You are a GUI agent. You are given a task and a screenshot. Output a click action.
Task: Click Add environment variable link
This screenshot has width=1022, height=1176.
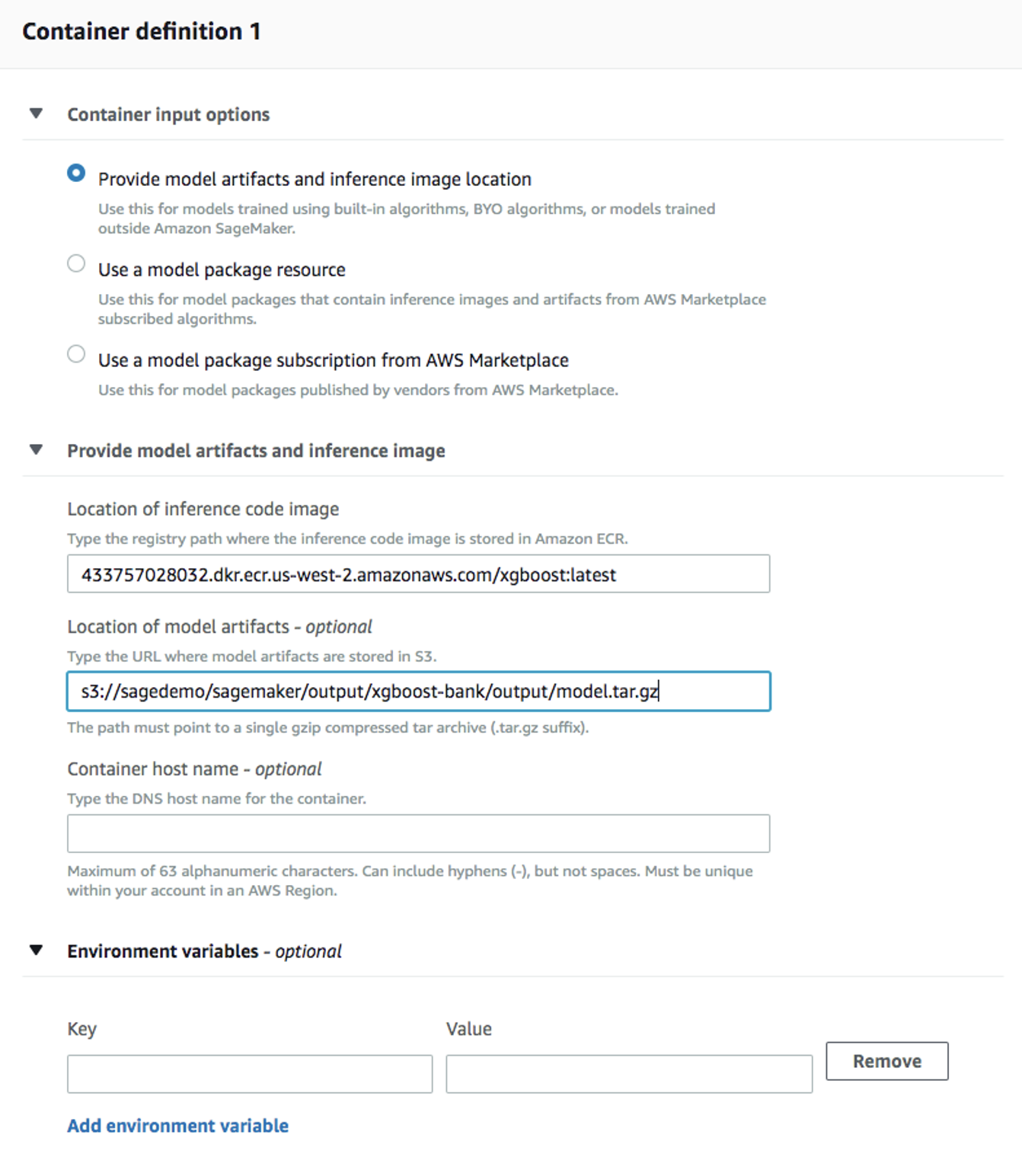click(x=177, y=1126)
